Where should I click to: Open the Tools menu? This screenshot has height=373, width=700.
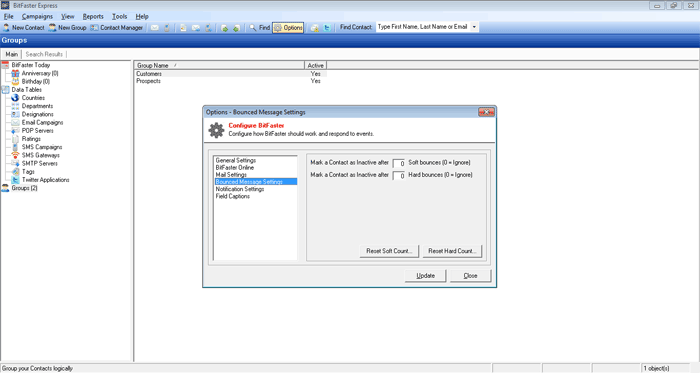(x=119, y=17)
